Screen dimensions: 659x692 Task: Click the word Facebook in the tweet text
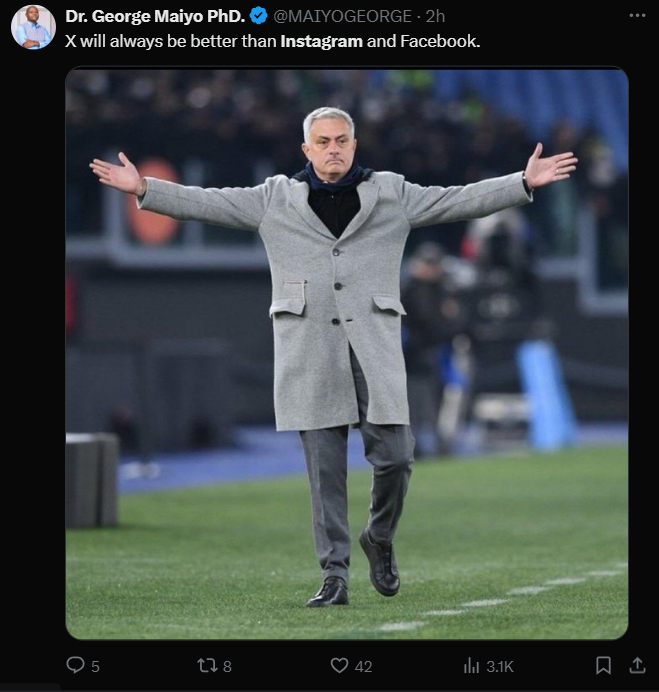(x=438, y=42)
